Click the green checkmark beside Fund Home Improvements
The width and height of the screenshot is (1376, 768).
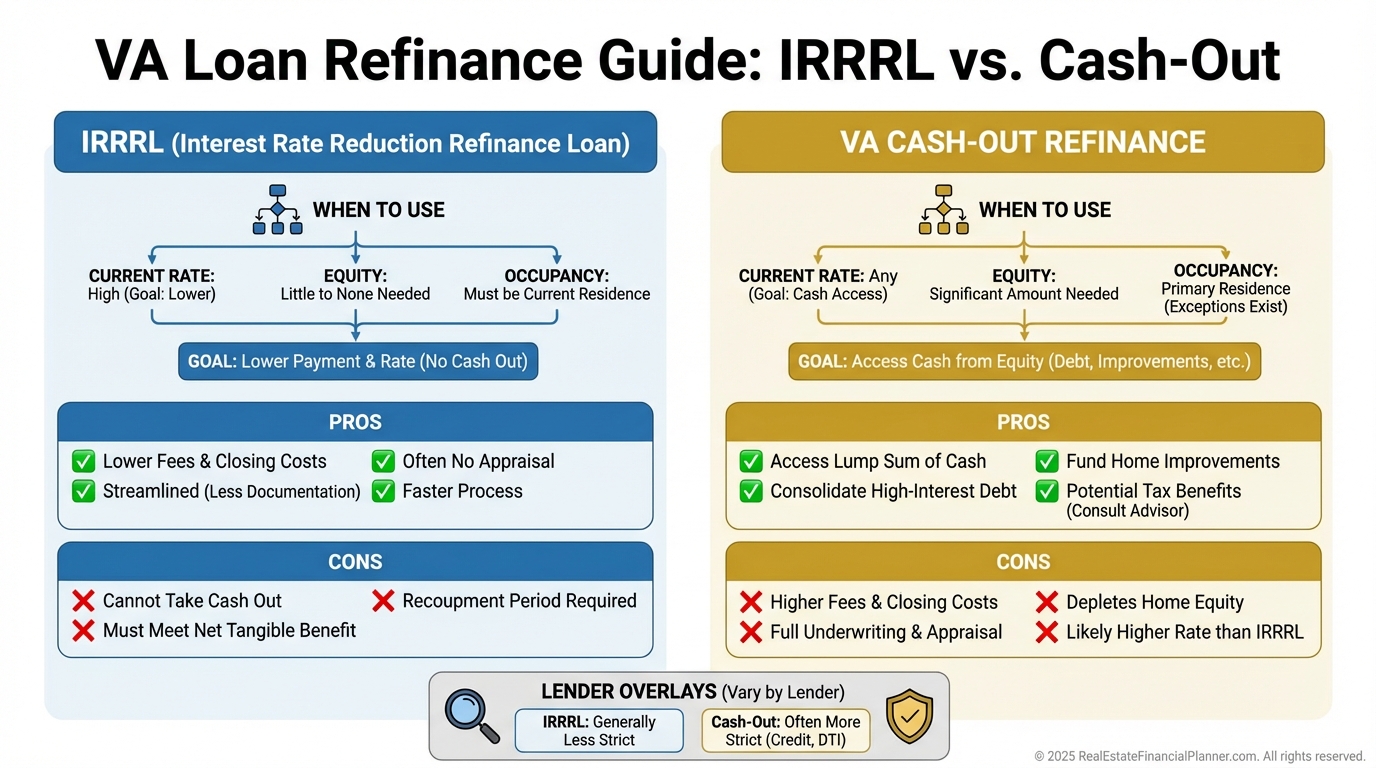coord(1047,461)
